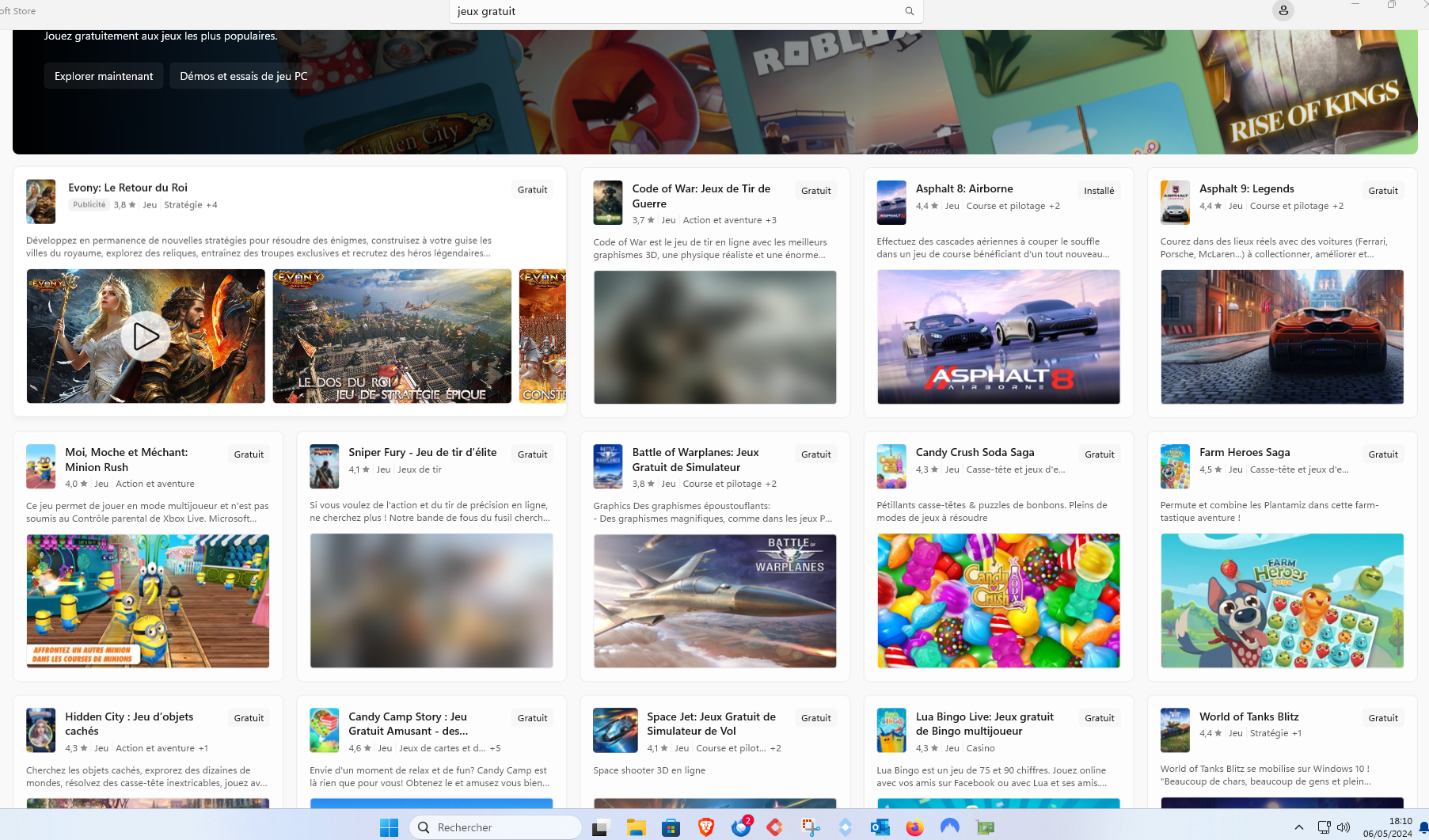1429x840 pixels.
Task: Open the Snipping Tool from the taskbar
Action: point(810,827)
